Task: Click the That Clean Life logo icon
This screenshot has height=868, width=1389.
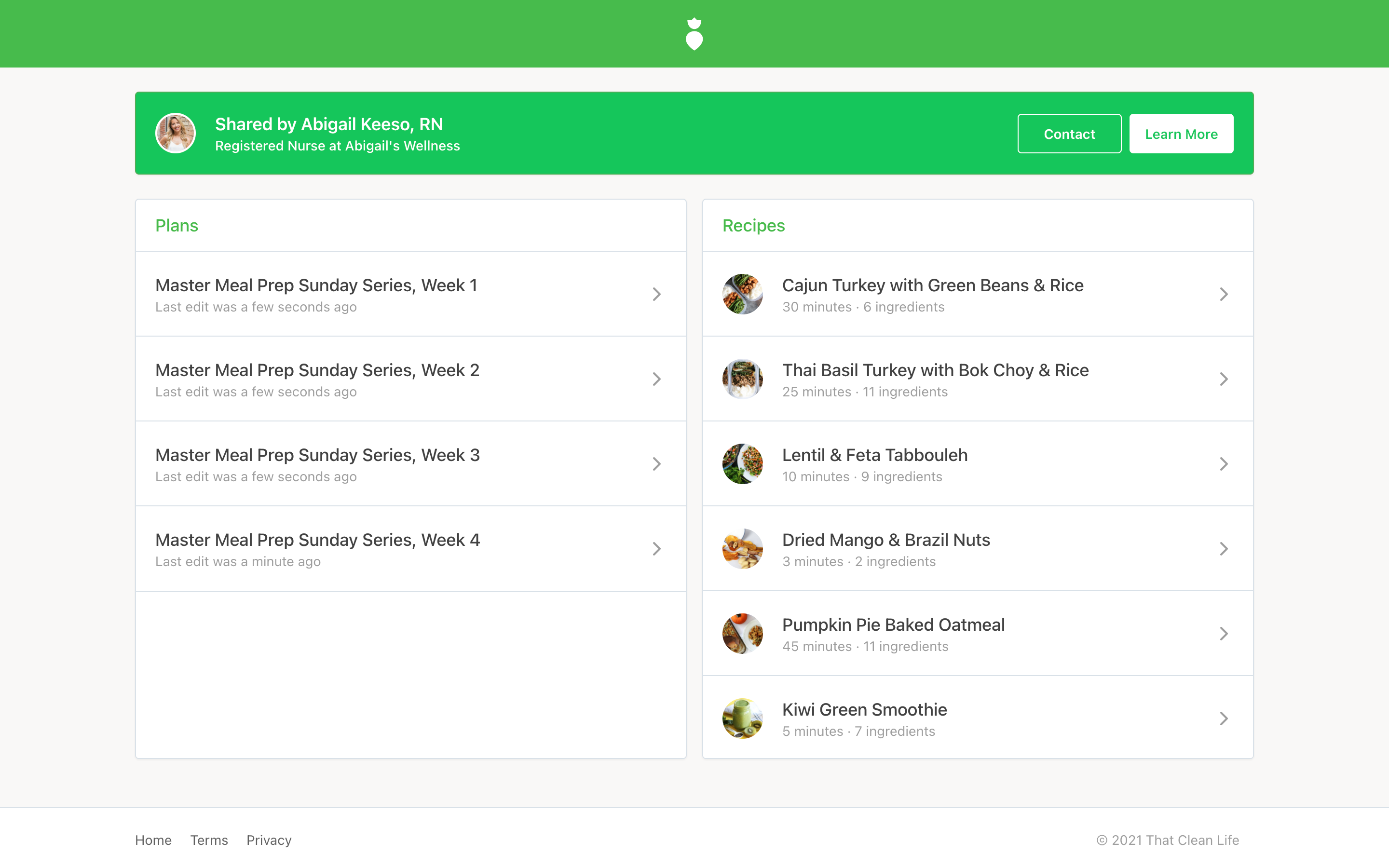Action: pos(694,34)
